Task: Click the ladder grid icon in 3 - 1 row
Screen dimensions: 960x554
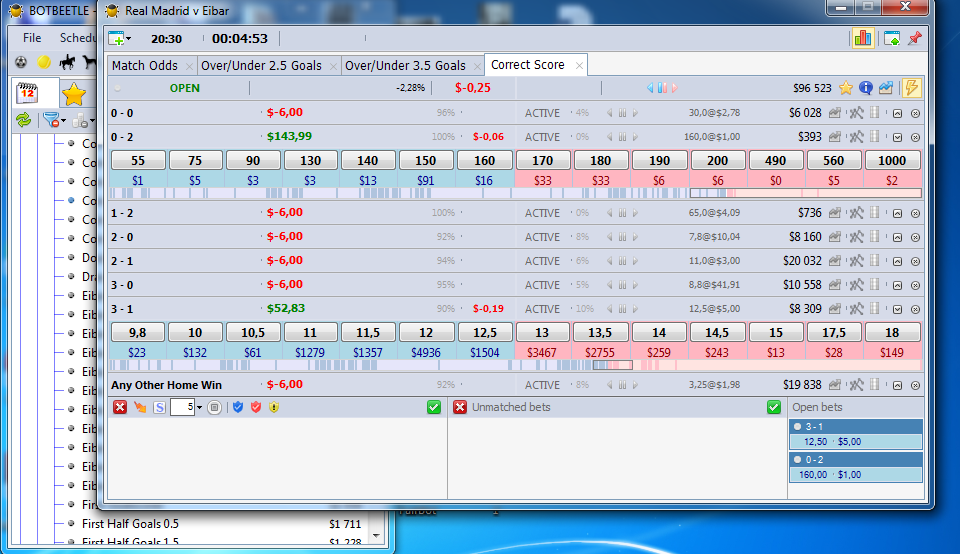Action: [874, 309]
